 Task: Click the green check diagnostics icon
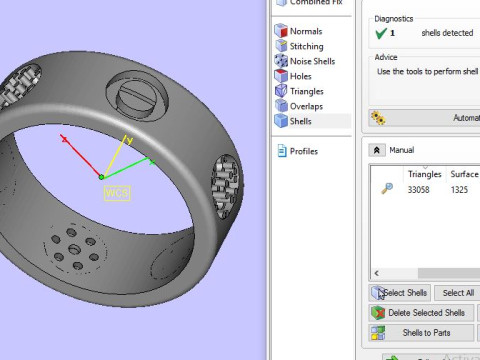(381, 33)
